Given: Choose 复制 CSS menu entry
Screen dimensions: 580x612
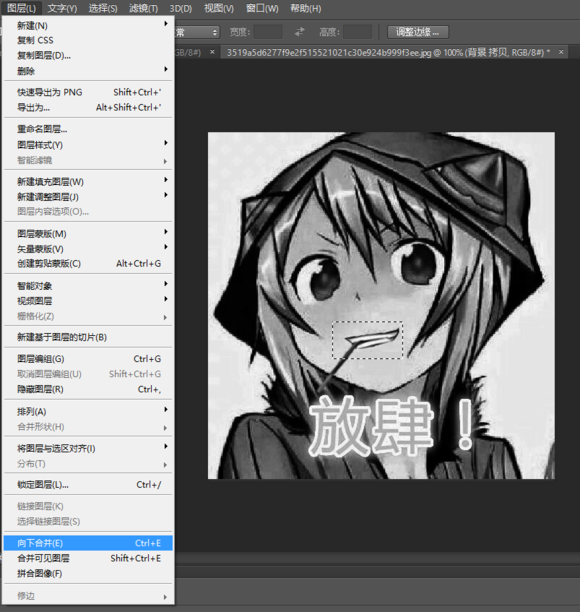Looking at the screenshot, I should pos(88,40).
